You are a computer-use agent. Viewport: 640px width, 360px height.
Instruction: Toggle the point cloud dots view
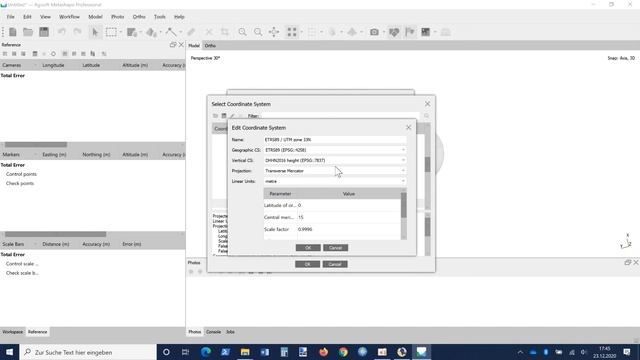coord(291,32)
